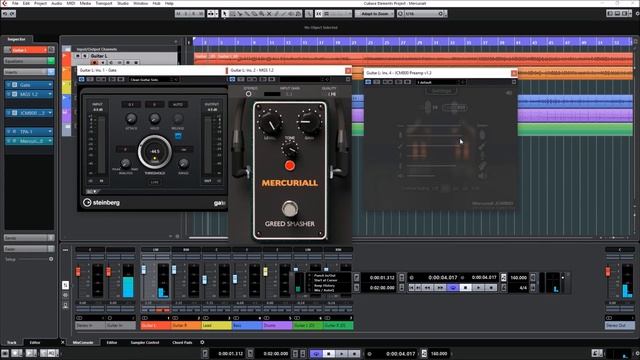Toggle the Equalizers section bypass in Inspector
Viewport: 640px width, 360px height.
click(51, 61)
